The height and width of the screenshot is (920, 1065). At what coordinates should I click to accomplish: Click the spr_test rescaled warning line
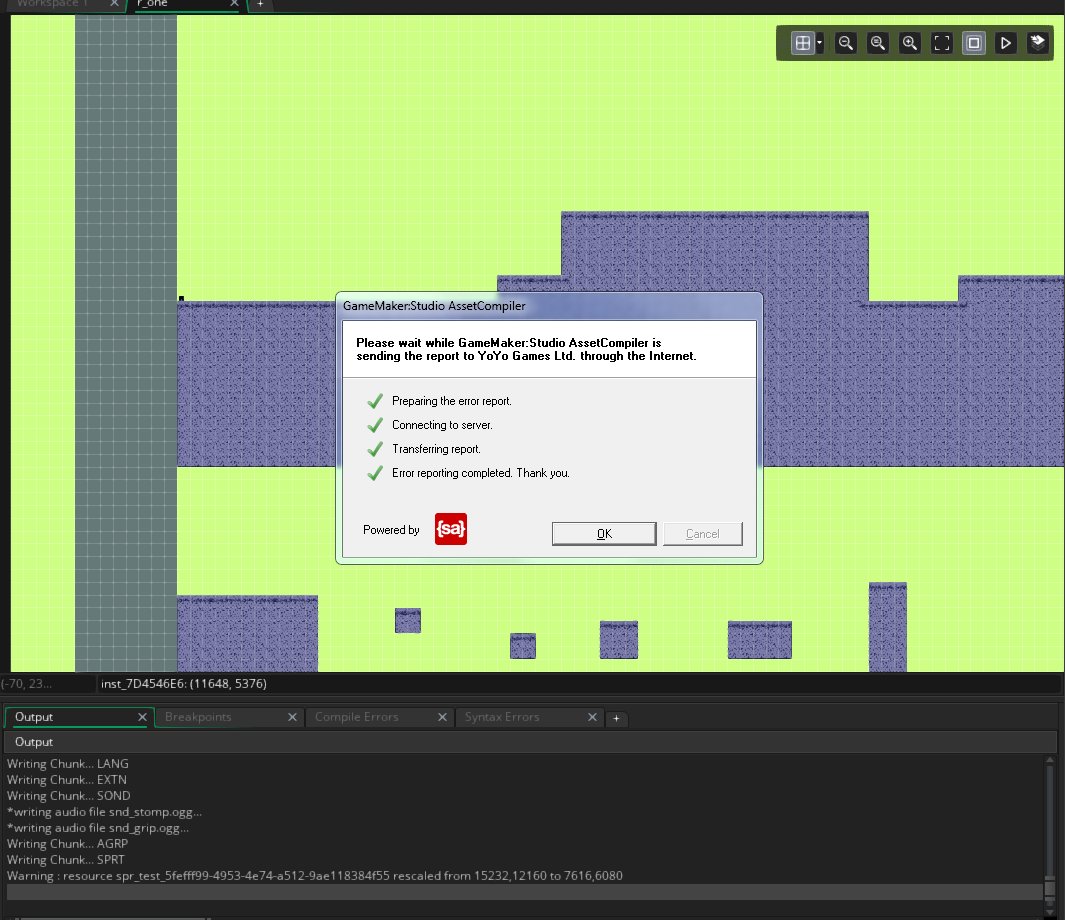[314, 876]
